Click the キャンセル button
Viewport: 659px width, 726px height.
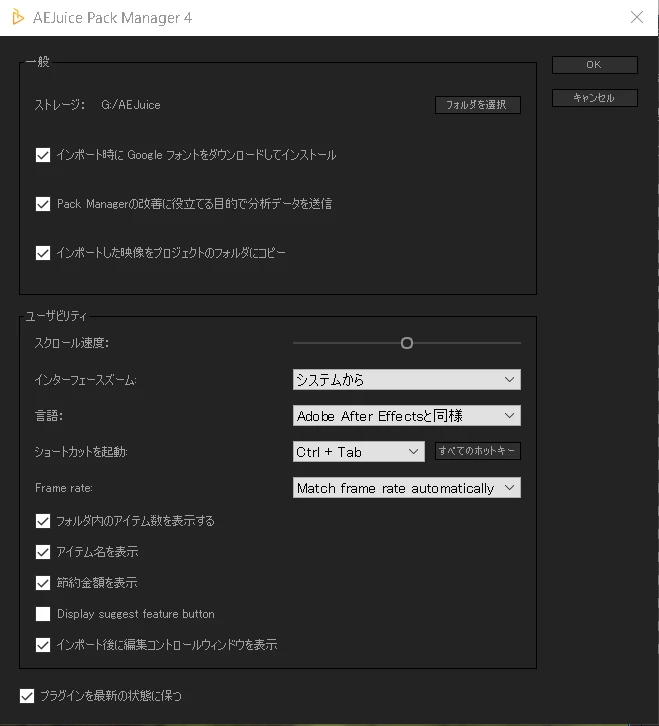point(595,98)
